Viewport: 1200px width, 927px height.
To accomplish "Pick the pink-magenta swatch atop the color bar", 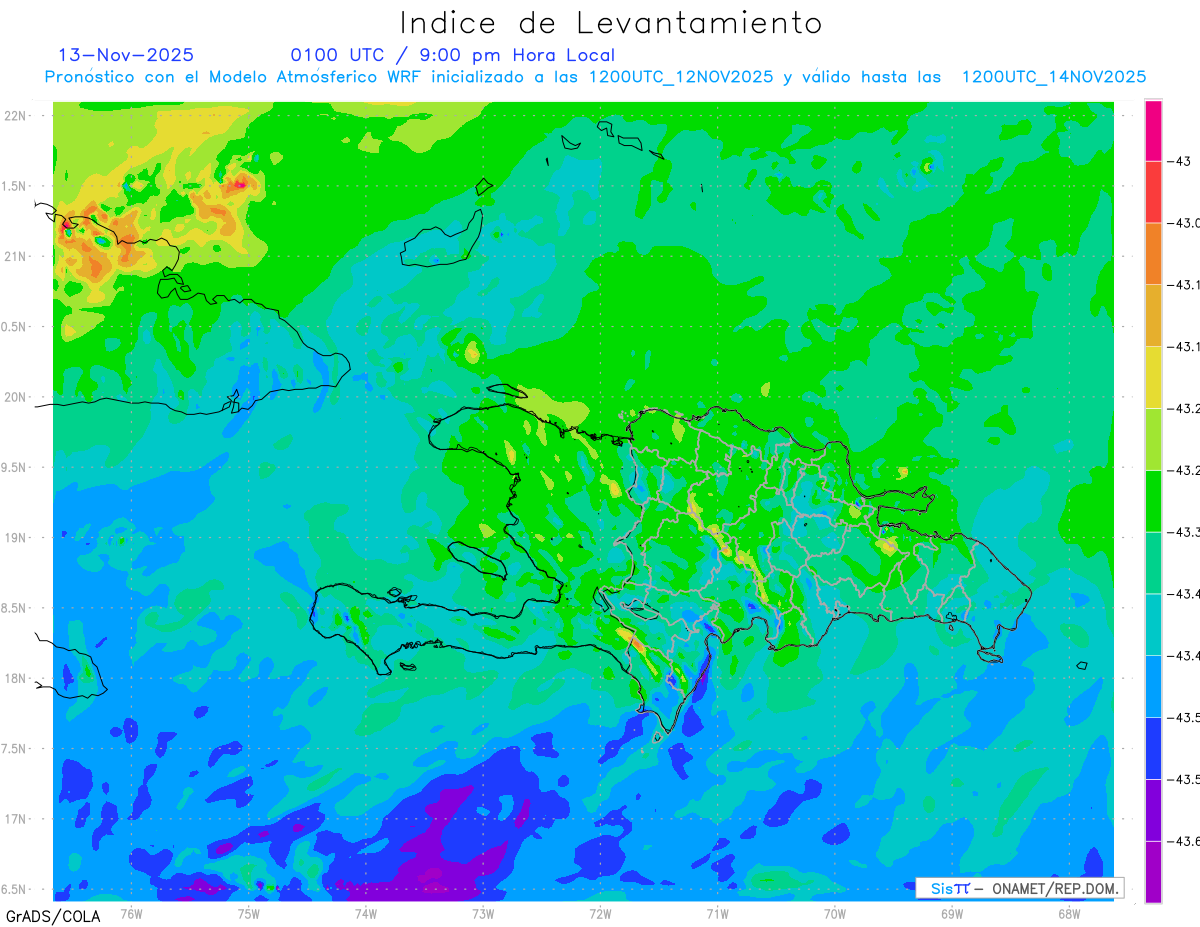I will pos(1153,130).
